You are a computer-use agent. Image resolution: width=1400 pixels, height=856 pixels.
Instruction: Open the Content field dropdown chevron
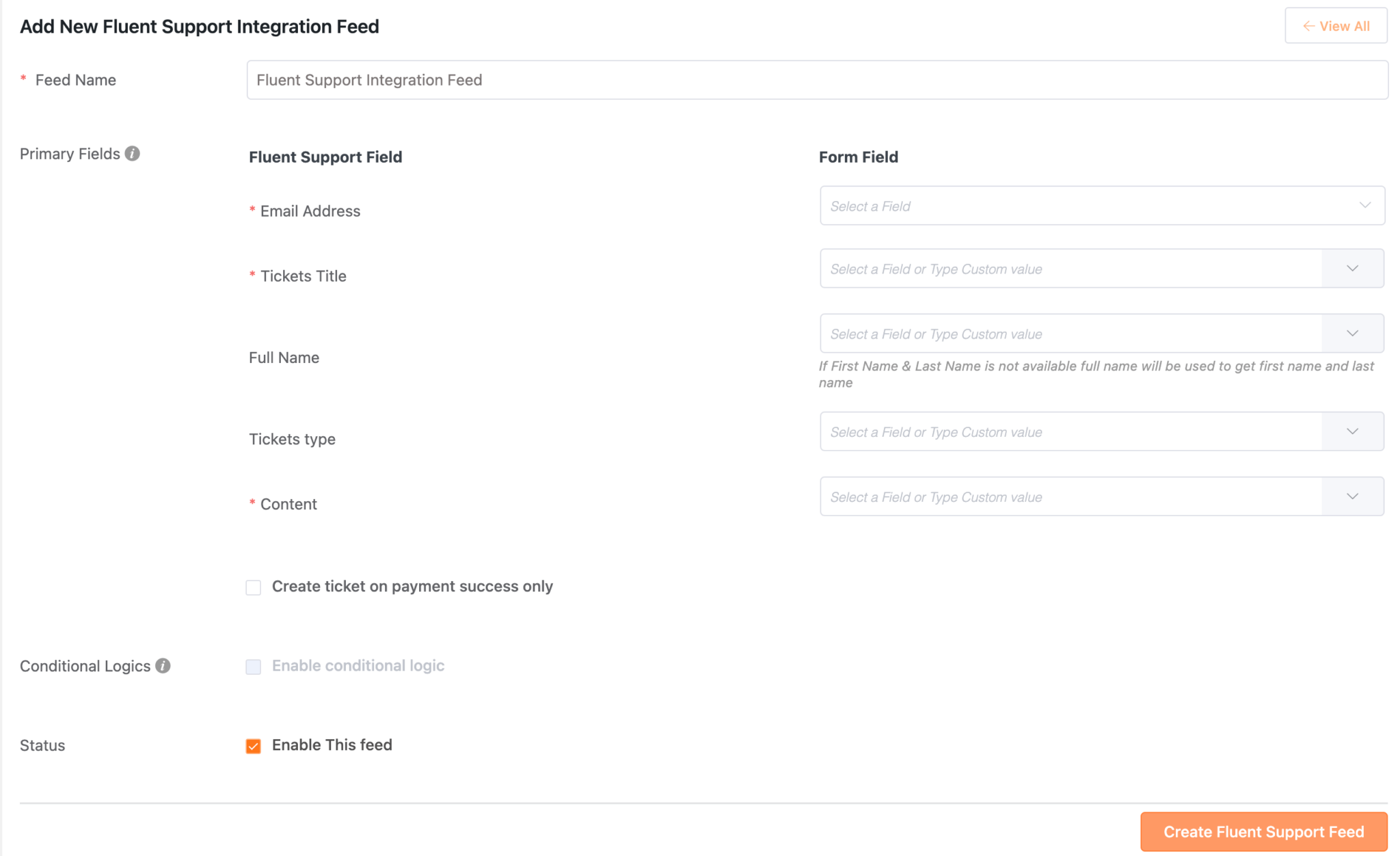[x=1351, y=496]
